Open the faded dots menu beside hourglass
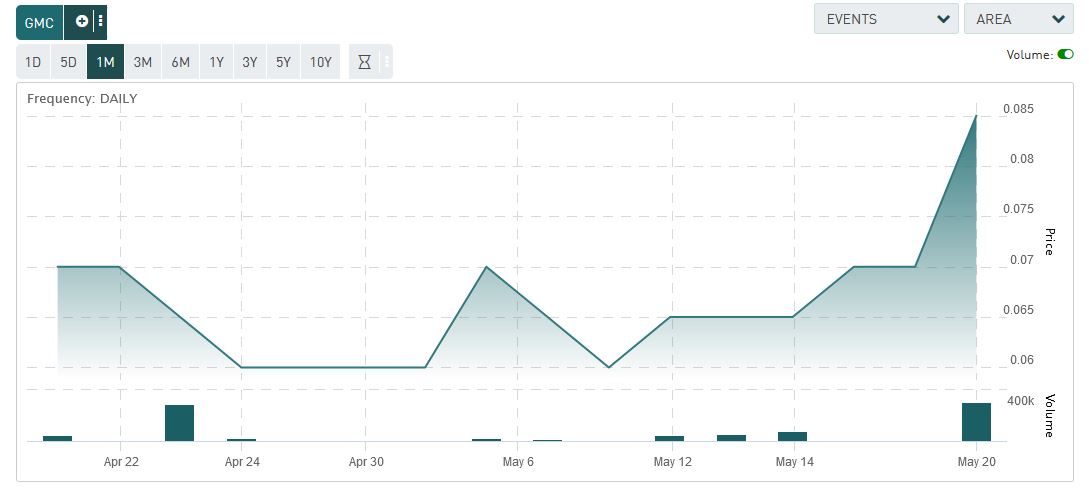The height and width of the screenshot is (496, 1089). [x=387, y=62]
